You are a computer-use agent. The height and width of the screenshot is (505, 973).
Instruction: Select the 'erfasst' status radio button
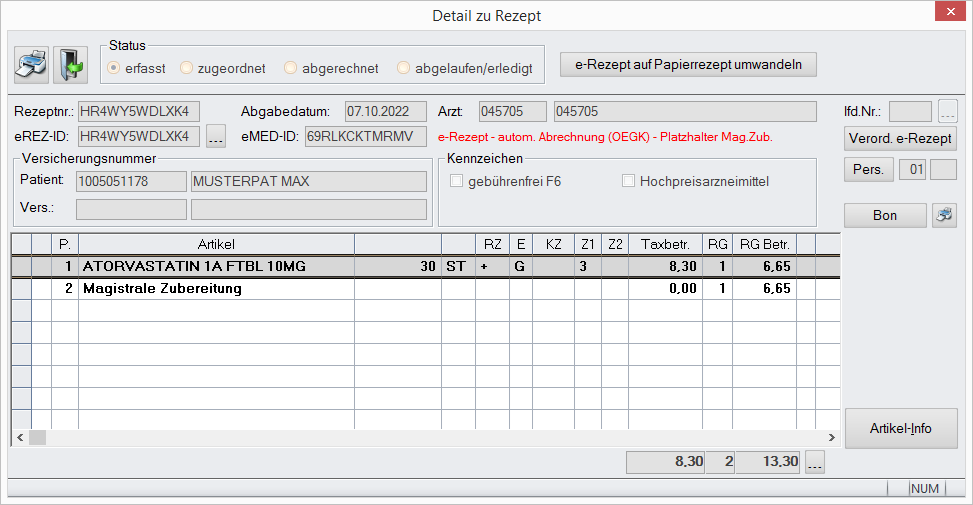pyautogui.click(x=115, y=68)
